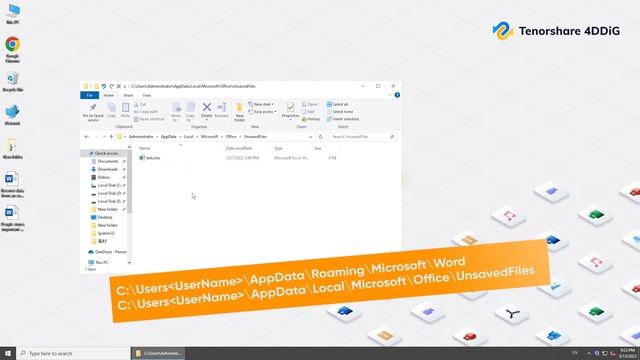640x360 pixels.
Task: Click the Search UnsavedFiles field
Action: pos(362,137)
